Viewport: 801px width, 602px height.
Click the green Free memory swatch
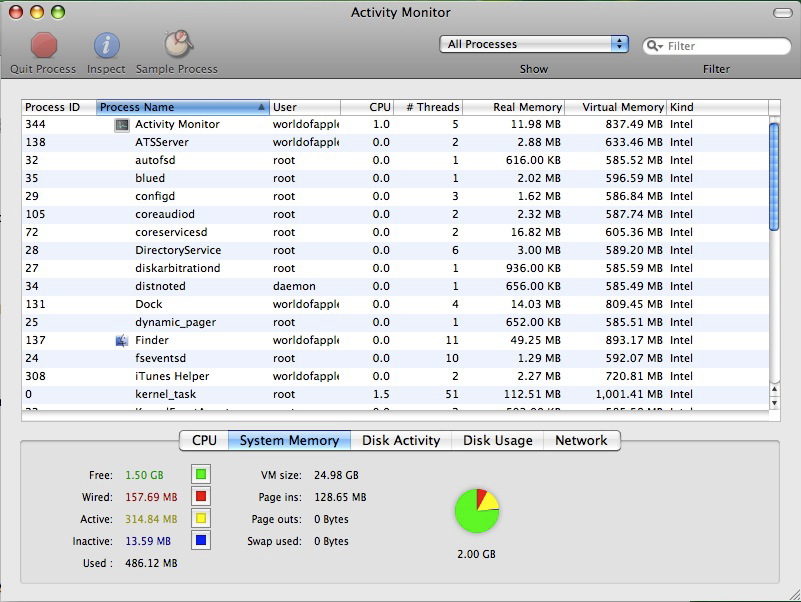coord(201,474)
